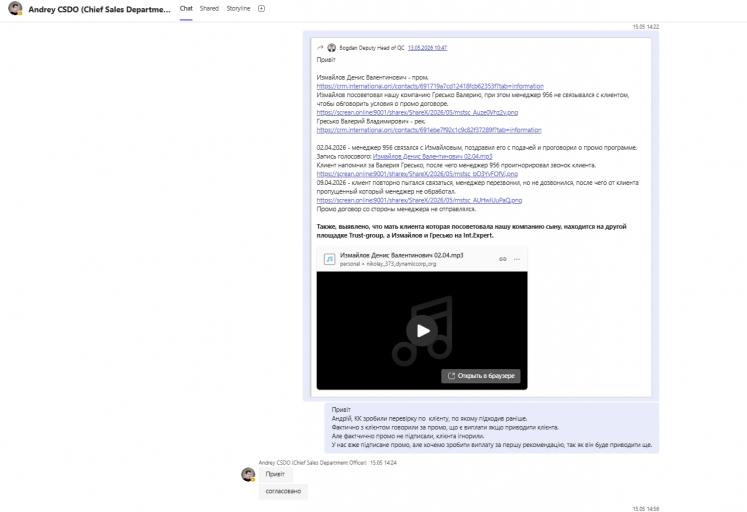747x512 pixels.
Task: Click the forwarded-message arrow icon
Action: (x=320, y=48)
